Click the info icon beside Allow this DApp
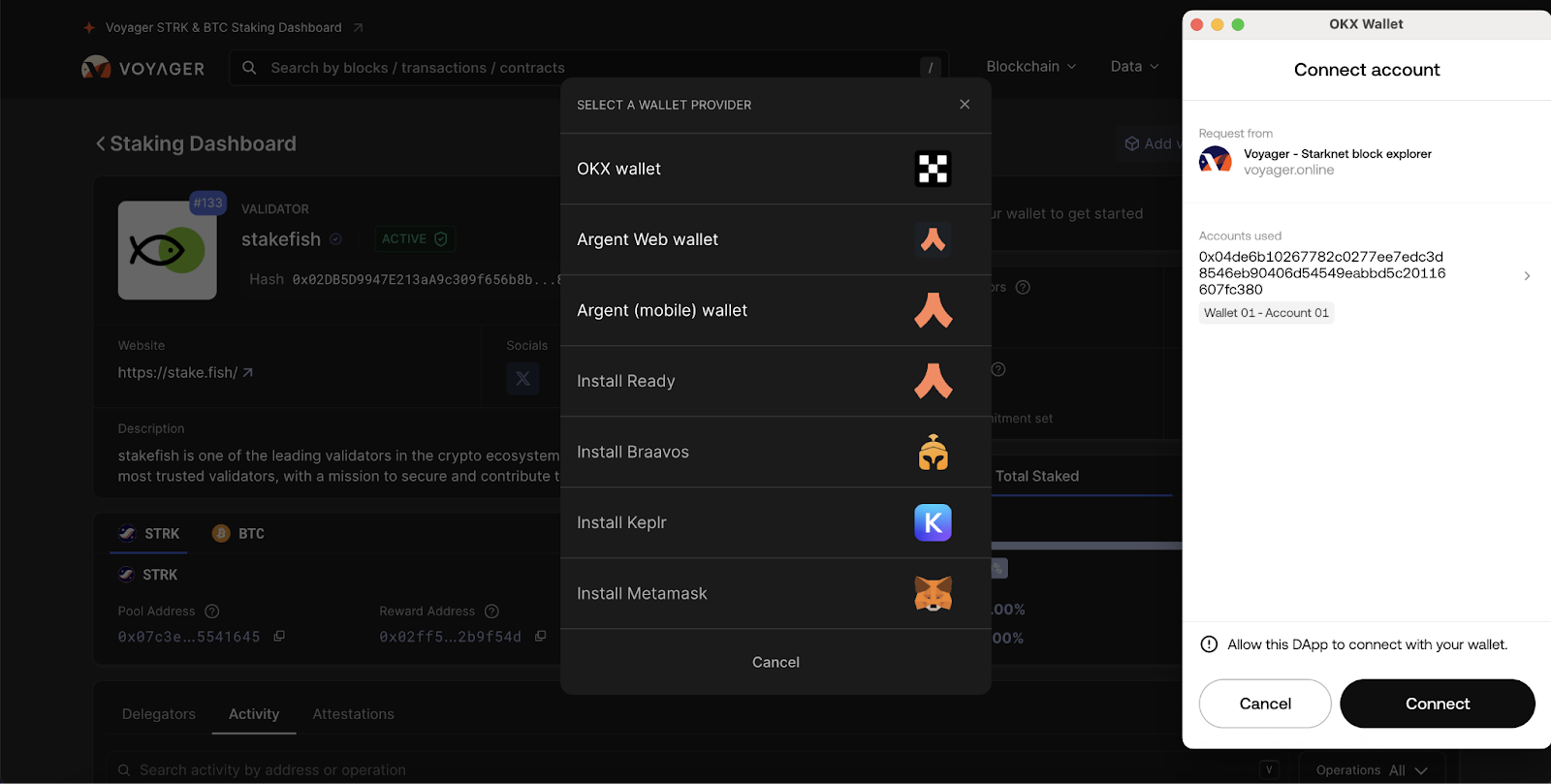 click(x=1209, y=644)
